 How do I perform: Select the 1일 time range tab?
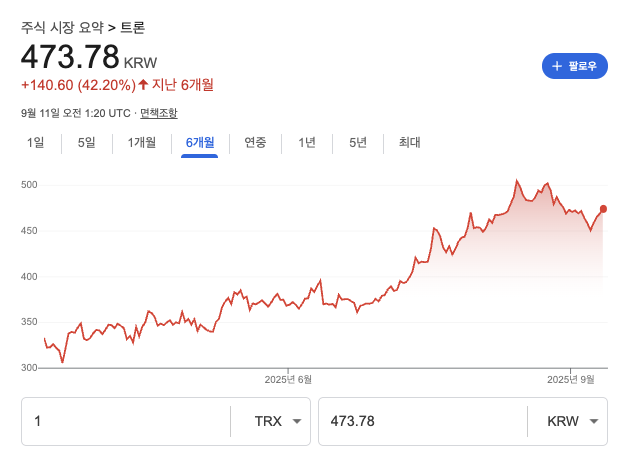[36, 142]
